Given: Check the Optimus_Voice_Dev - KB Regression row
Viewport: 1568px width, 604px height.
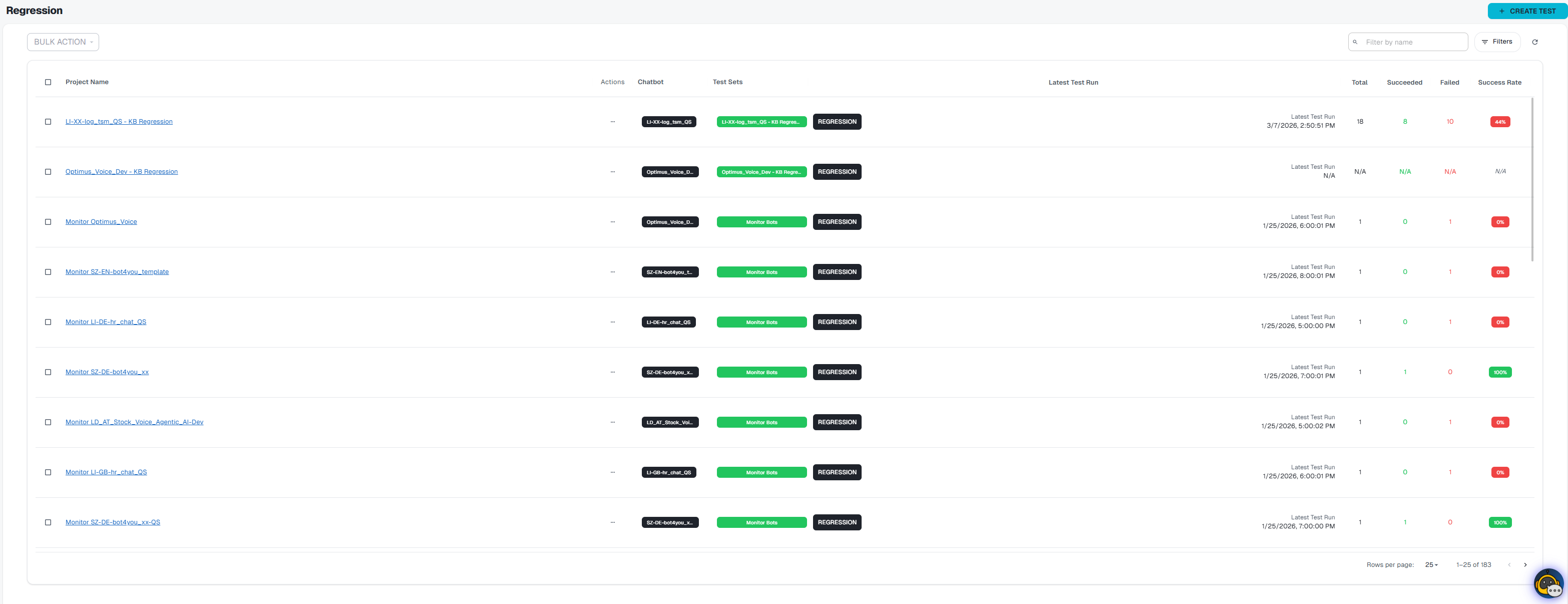Looking at the screenshot, I should [48, 172].
